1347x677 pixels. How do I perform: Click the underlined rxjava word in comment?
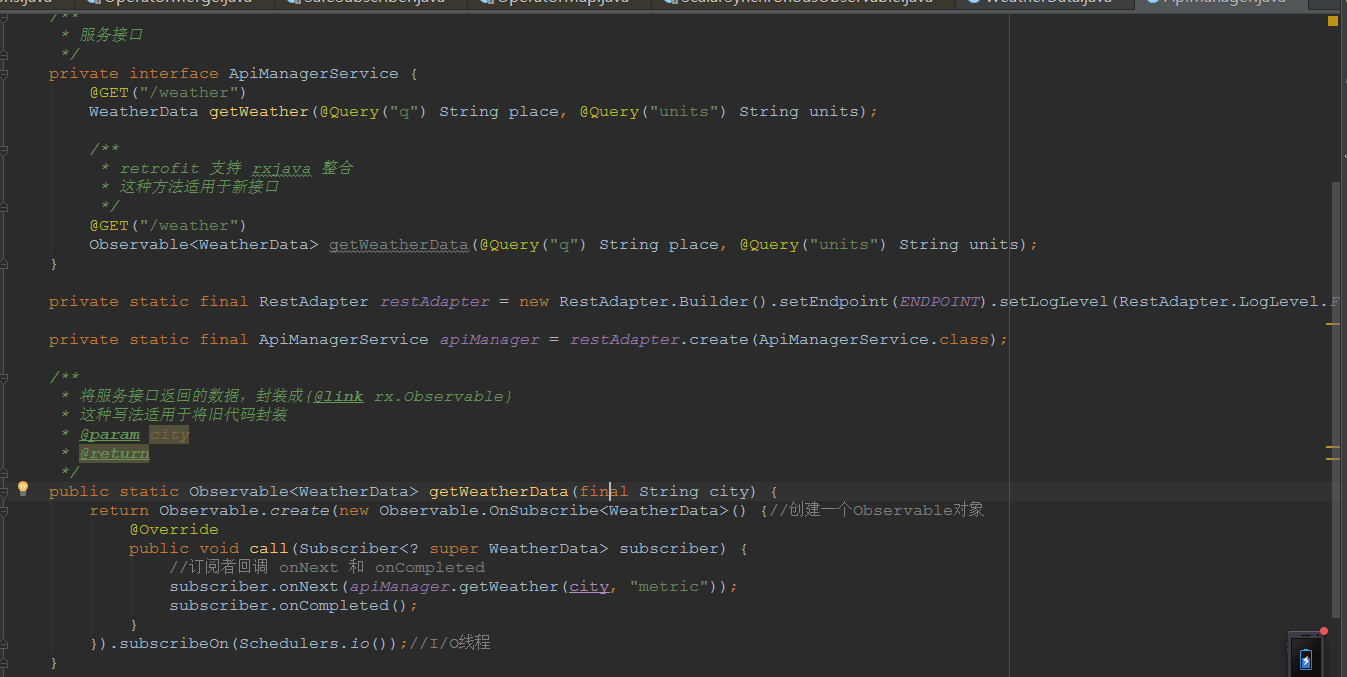point(282,168)
